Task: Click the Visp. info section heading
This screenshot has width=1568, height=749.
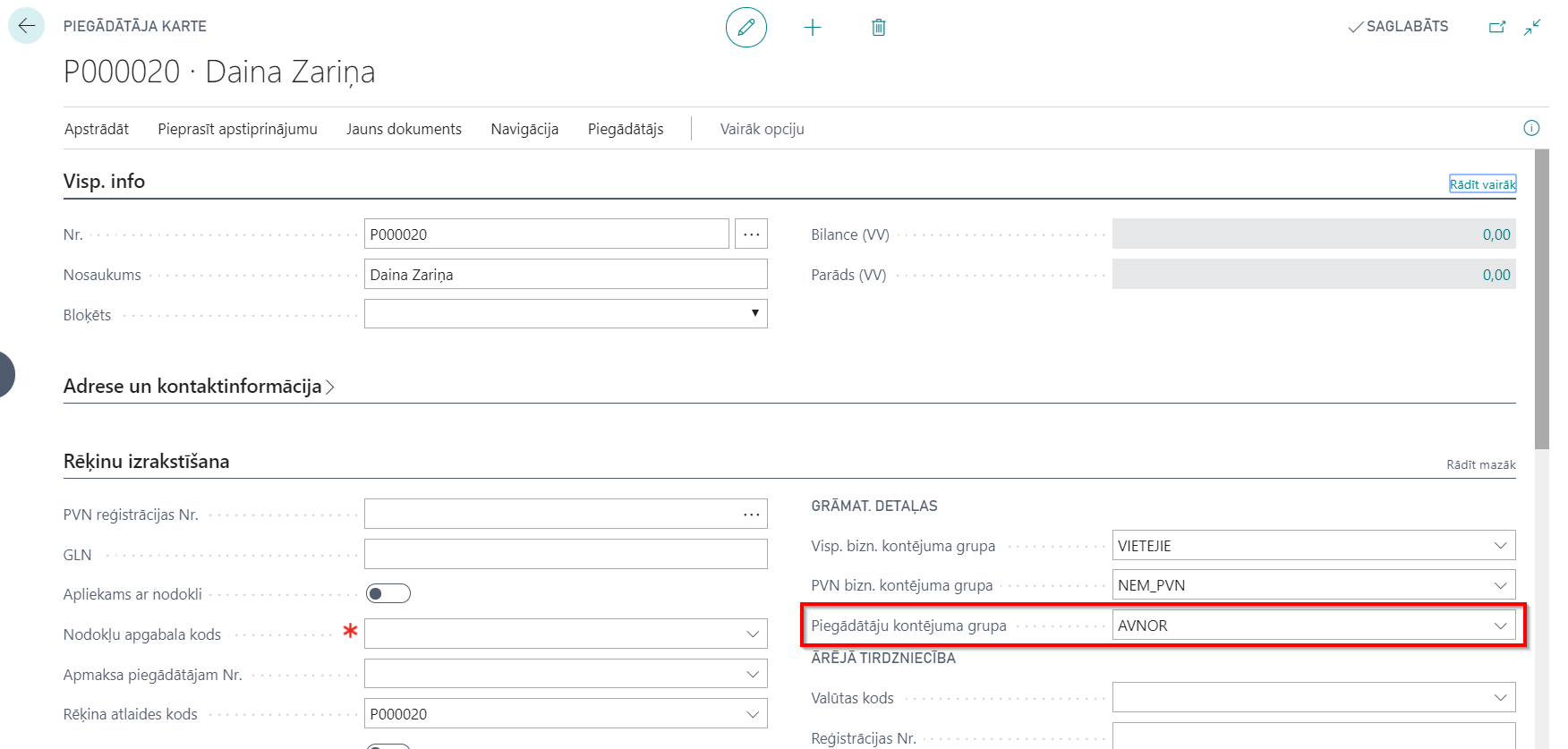Action: tap(104, 181)
